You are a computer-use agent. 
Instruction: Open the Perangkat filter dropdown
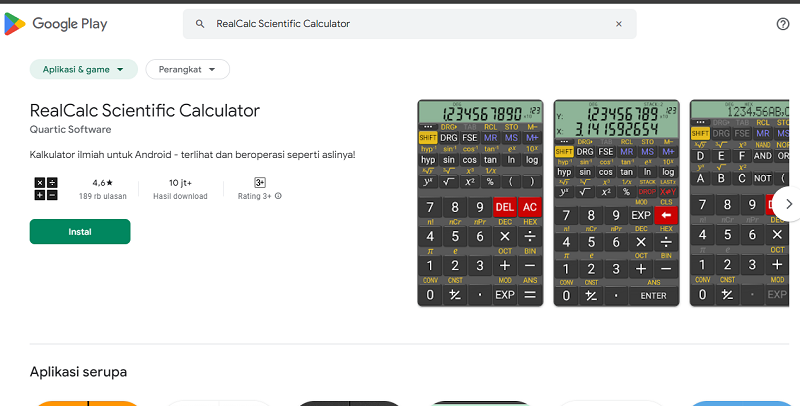click(x=187, y=69)
